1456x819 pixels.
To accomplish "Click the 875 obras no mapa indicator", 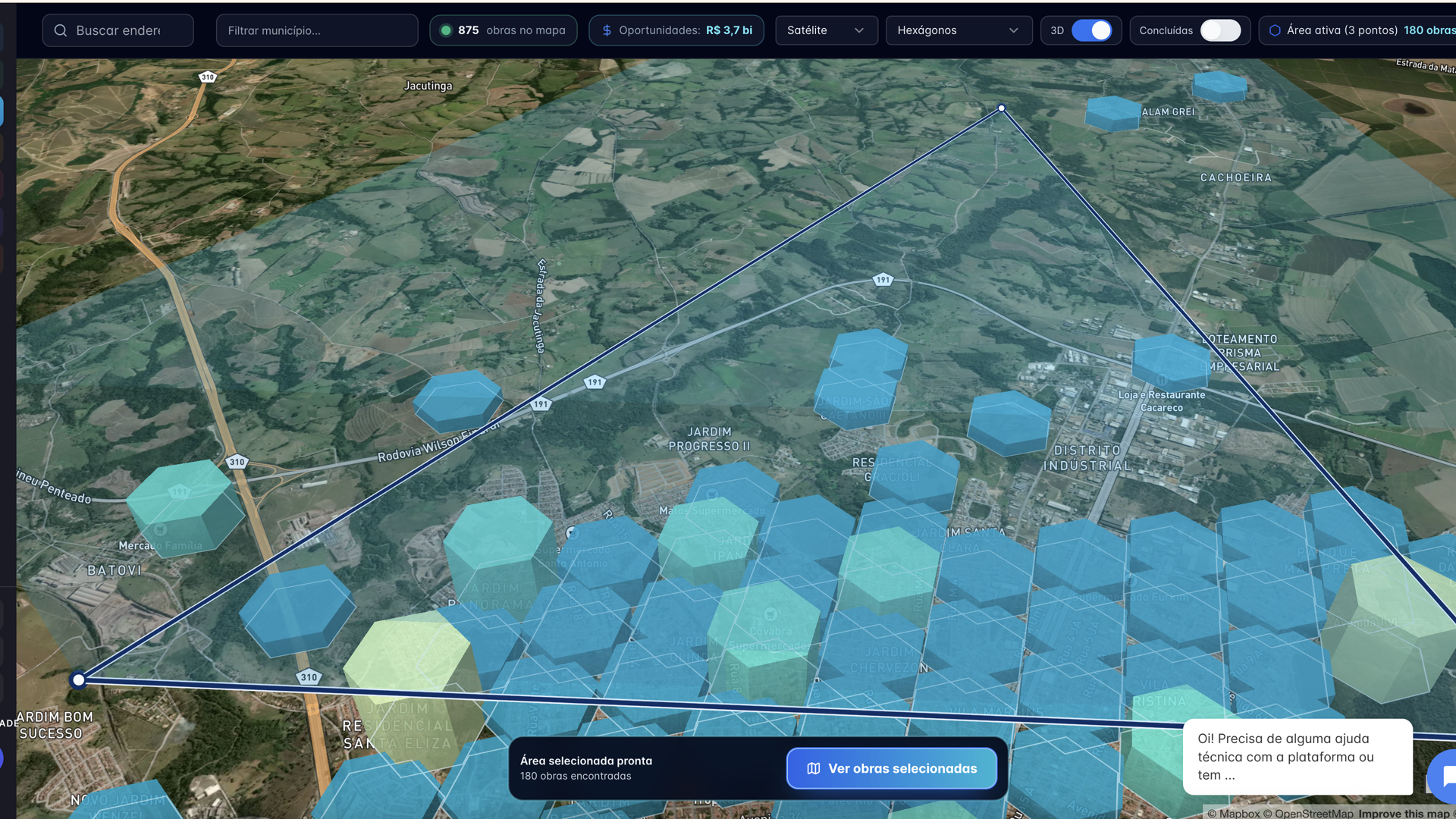I will 504,30.
